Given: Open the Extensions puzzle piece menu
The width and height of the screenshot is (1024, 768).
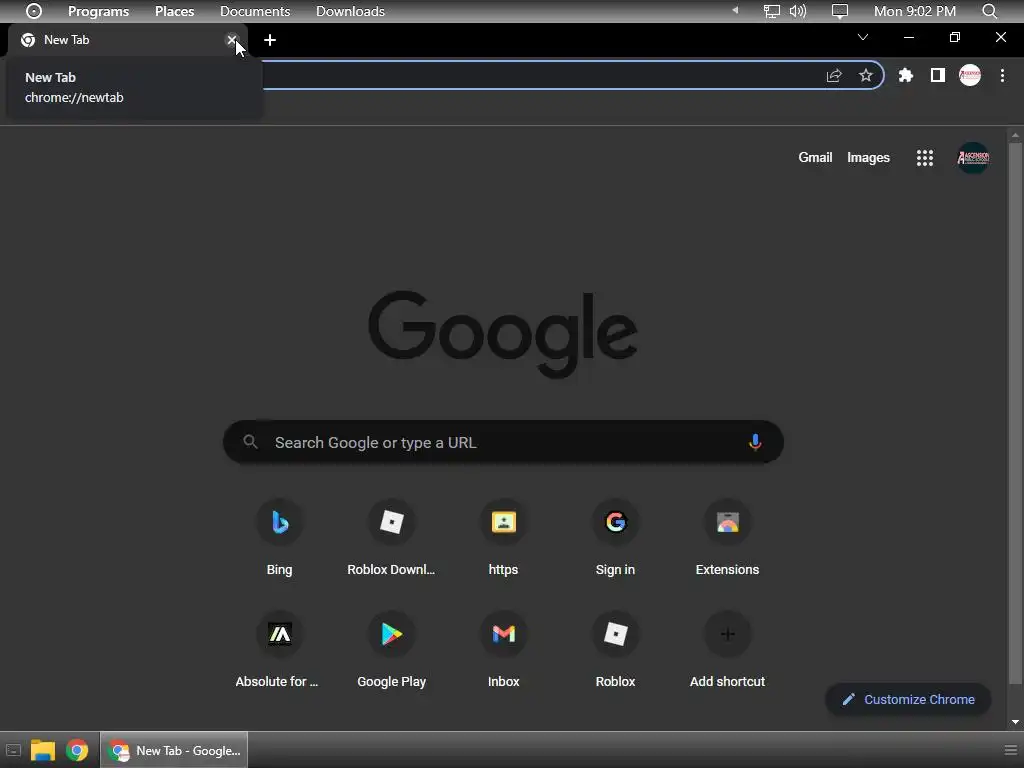Looking at the screenshot, I should (x=906, y=75).
